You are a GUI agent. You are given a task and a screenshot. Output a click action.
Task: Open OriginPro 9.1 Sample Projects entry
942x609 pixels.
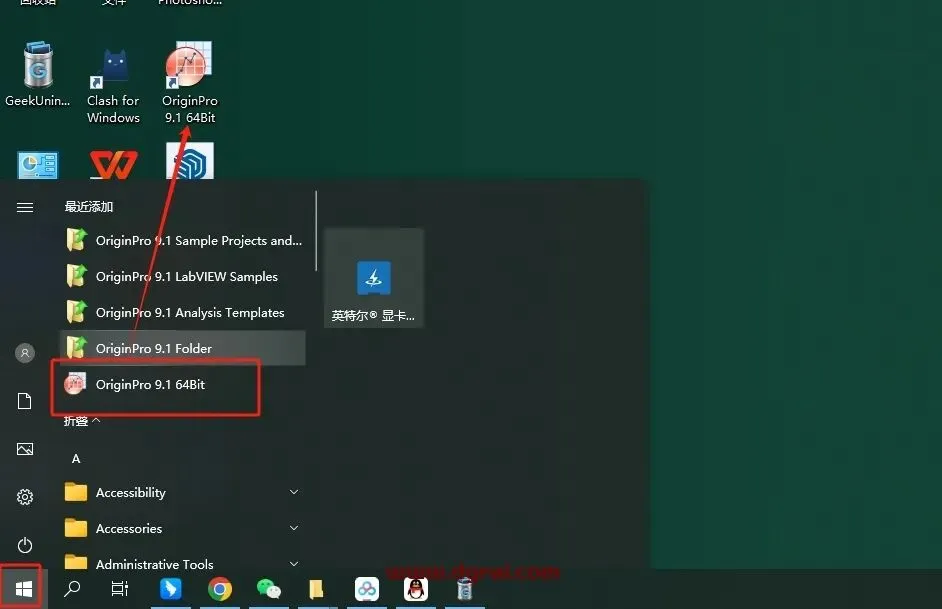pos(183,240)
